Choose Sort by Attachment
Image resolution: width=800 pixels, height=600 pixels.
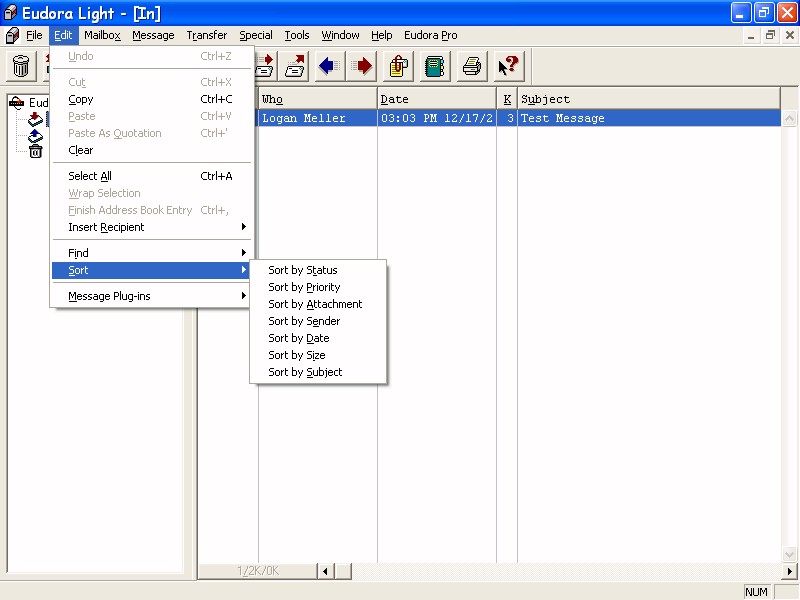point(318,304)
